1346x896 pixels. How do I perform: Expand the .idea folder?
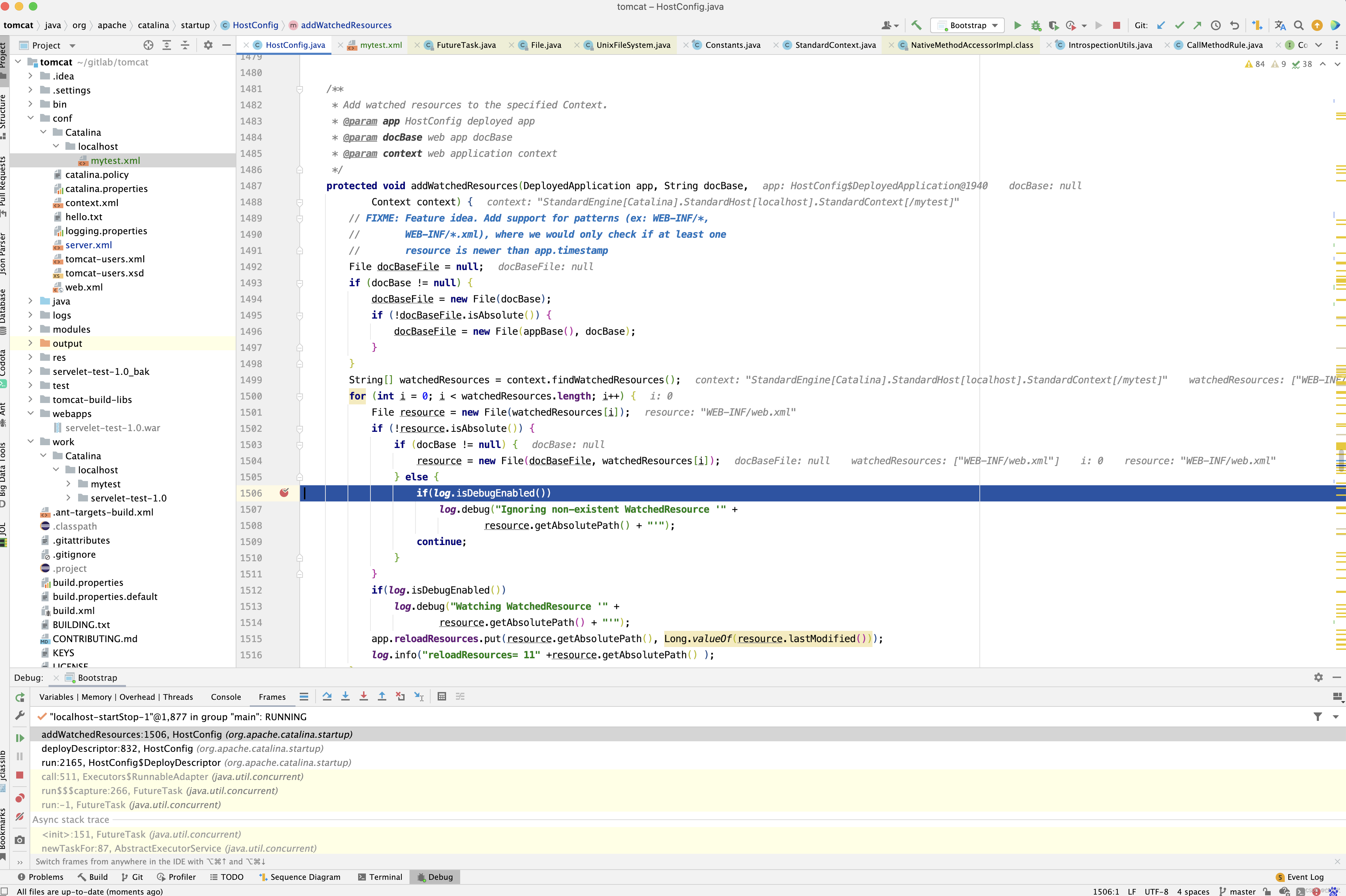(30, 75)
